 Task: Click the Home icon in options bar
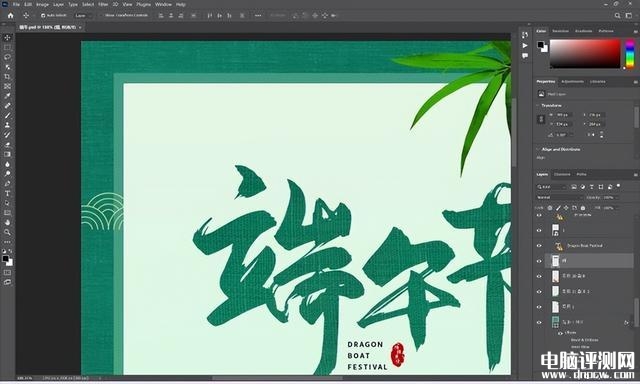click(11, 16)
